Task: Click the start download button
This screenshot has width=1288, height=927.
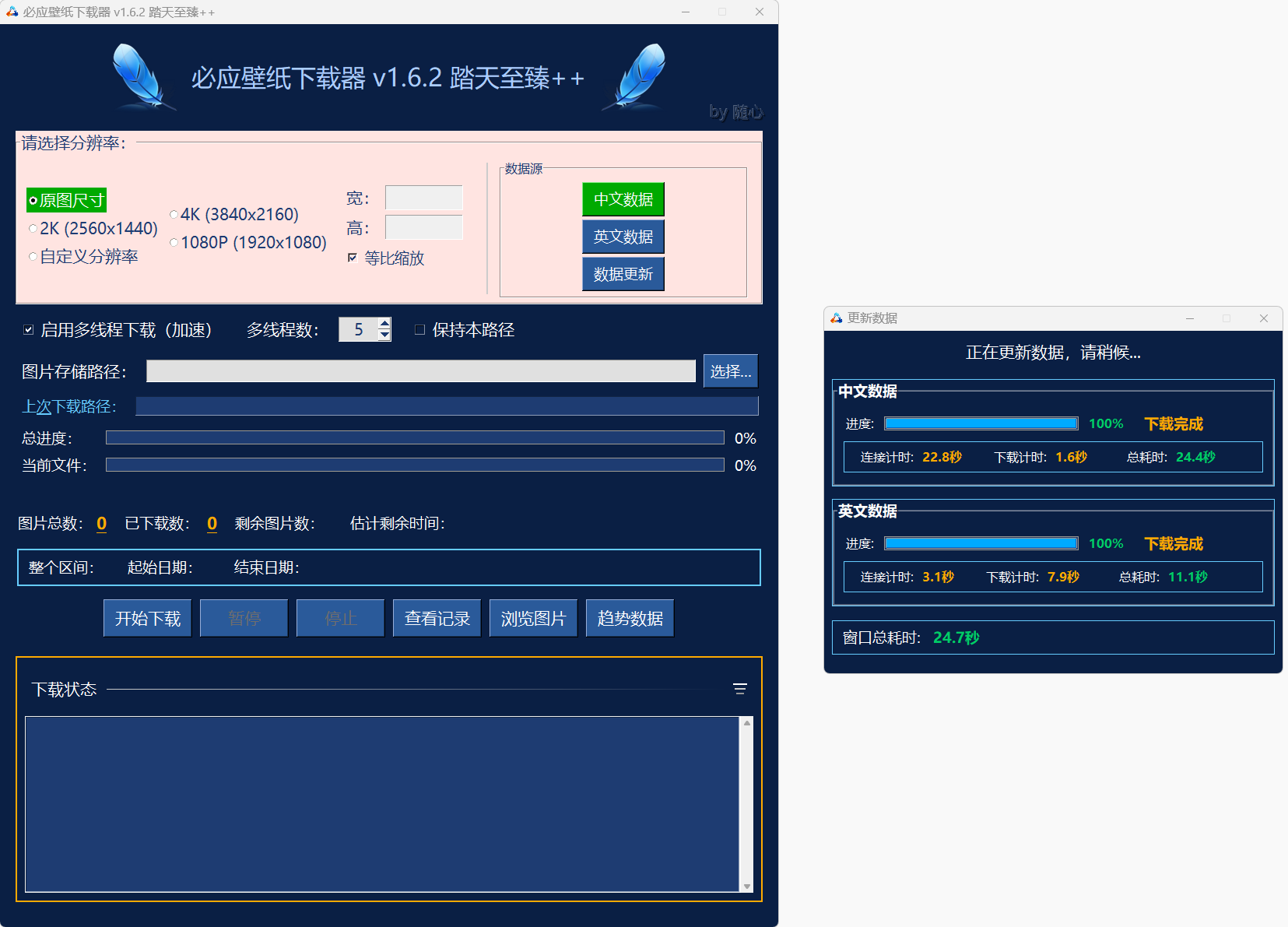Action: pyautogui.click(x=147, y=618)
